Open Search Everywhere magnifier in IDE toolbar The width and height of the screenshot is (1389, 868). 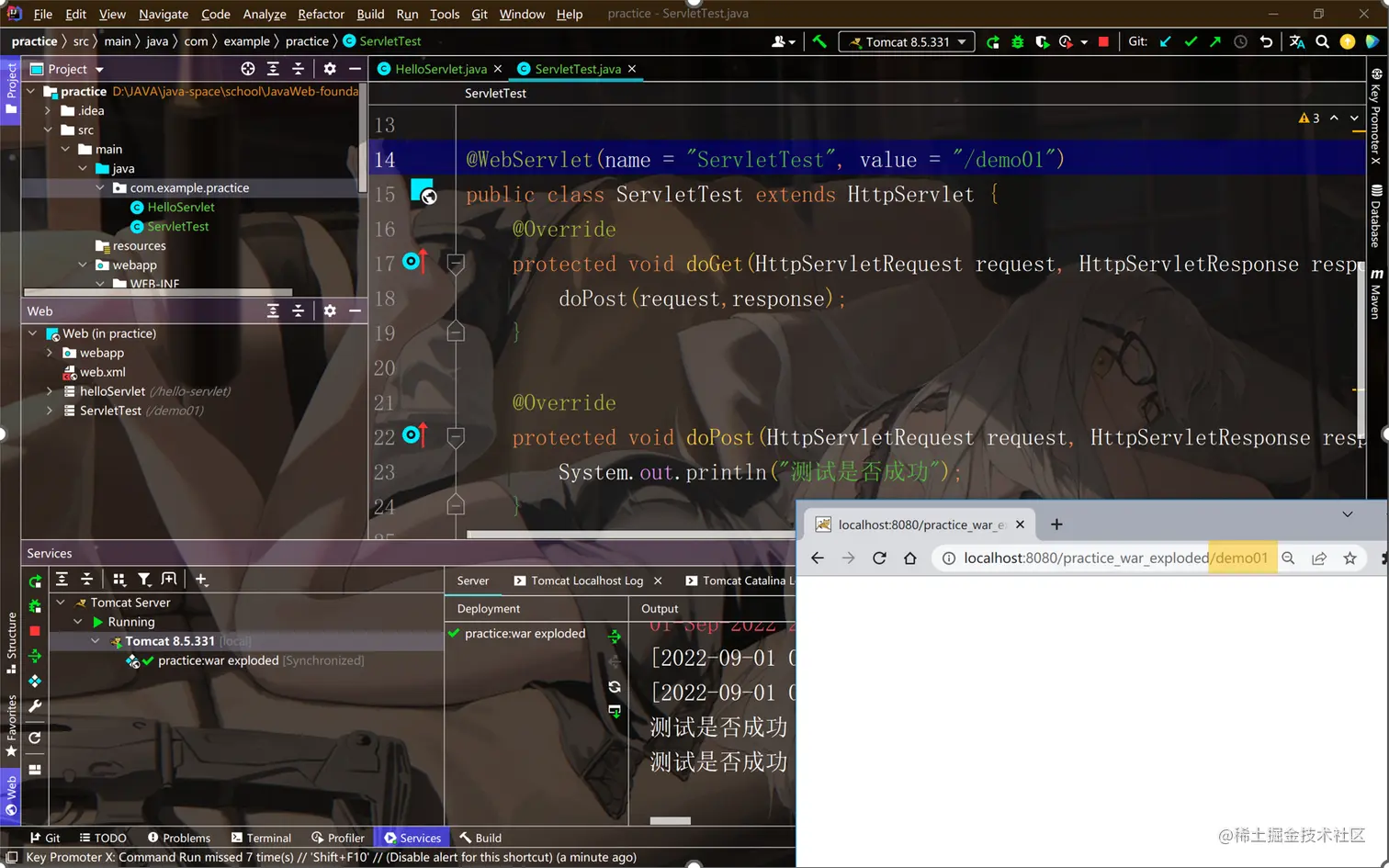tap(1323, 41)
